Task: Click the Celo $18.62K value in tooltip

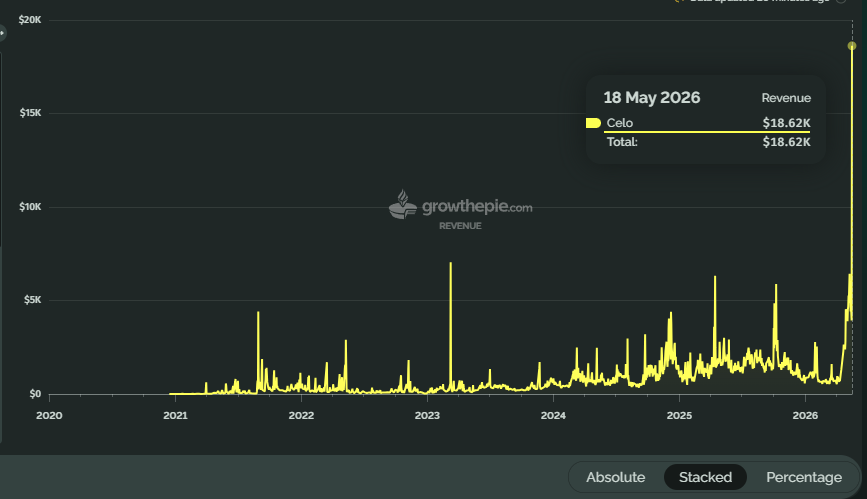Action: [x=786, y=123]
